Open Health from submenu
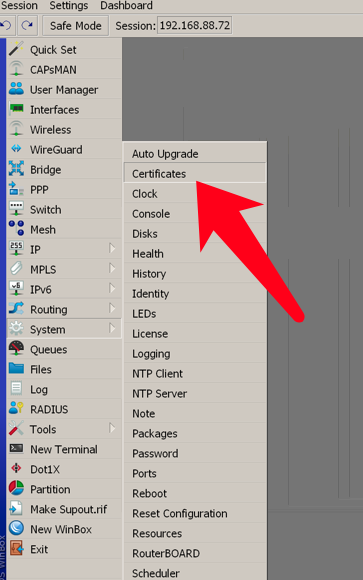363x580 pixels. coord(195,253)
